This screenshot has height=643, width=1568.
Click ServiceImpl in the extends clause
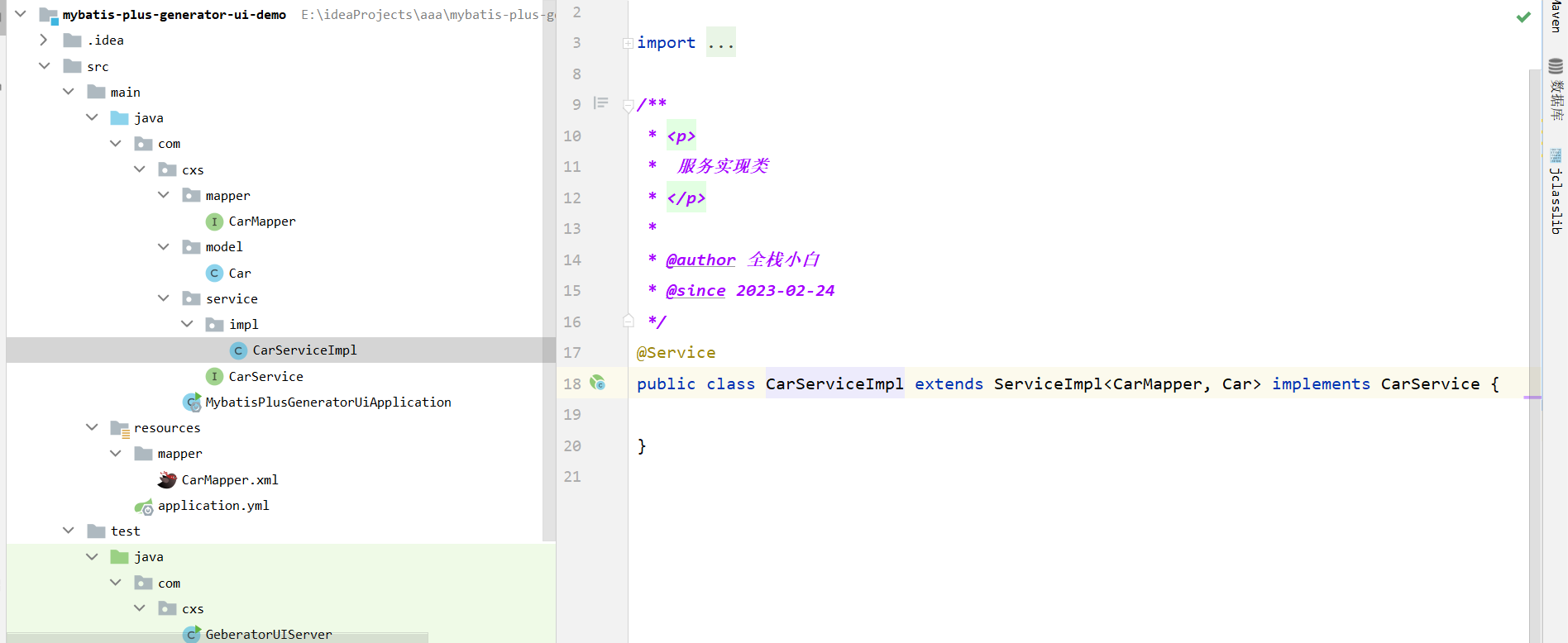1048,383
